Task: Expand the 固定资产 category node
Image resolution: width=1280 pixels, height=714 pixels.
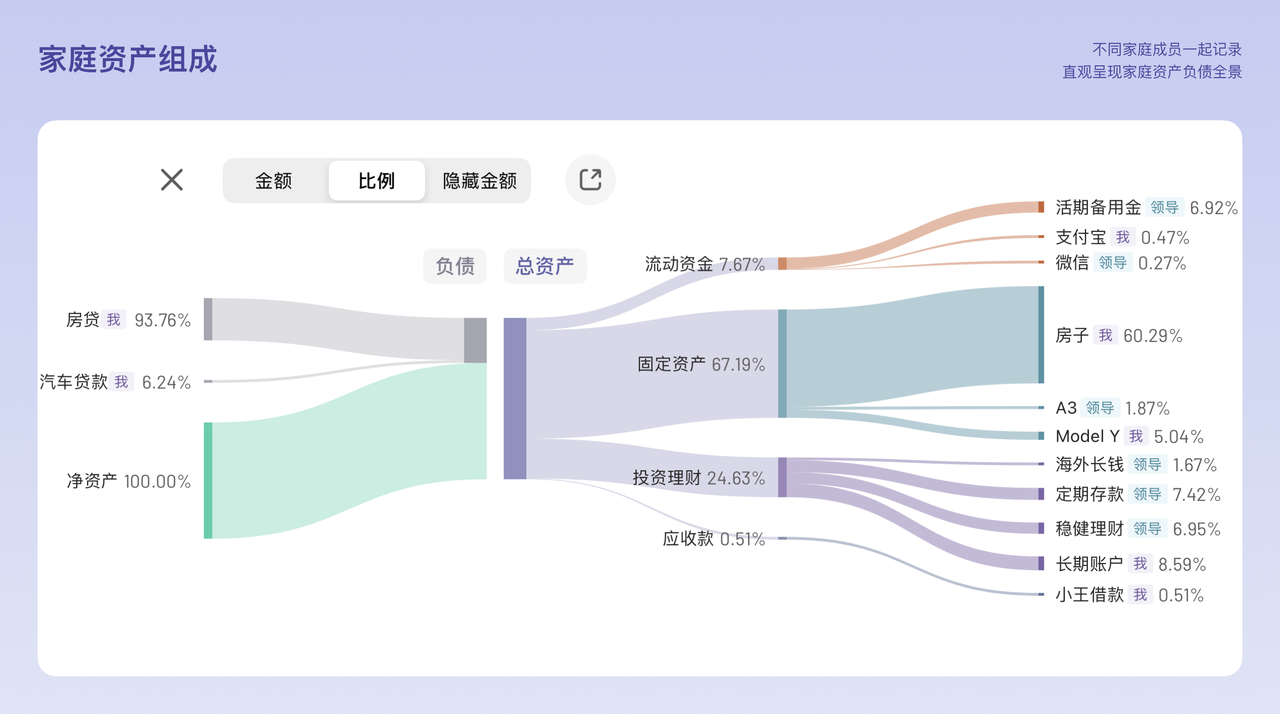Action: pyautogui.click(x=782, y=364)
